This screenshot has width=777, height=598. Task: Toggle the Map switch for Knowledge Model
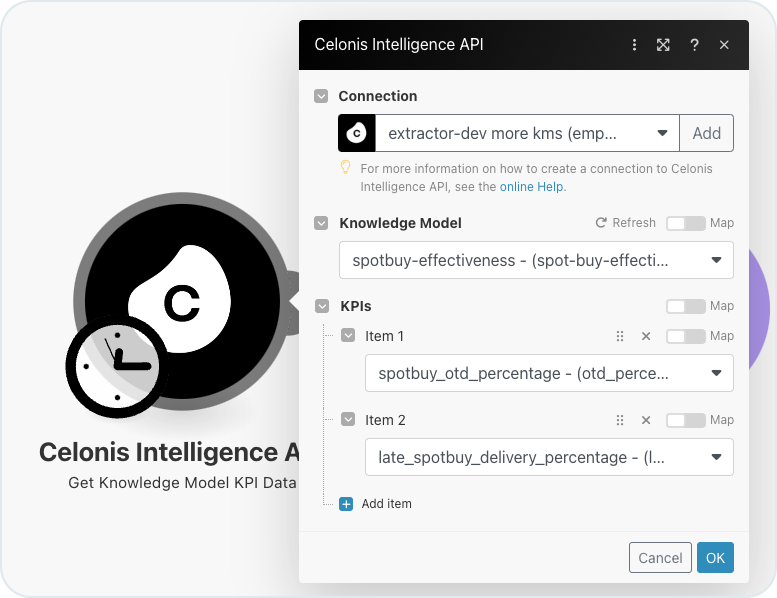685,223
